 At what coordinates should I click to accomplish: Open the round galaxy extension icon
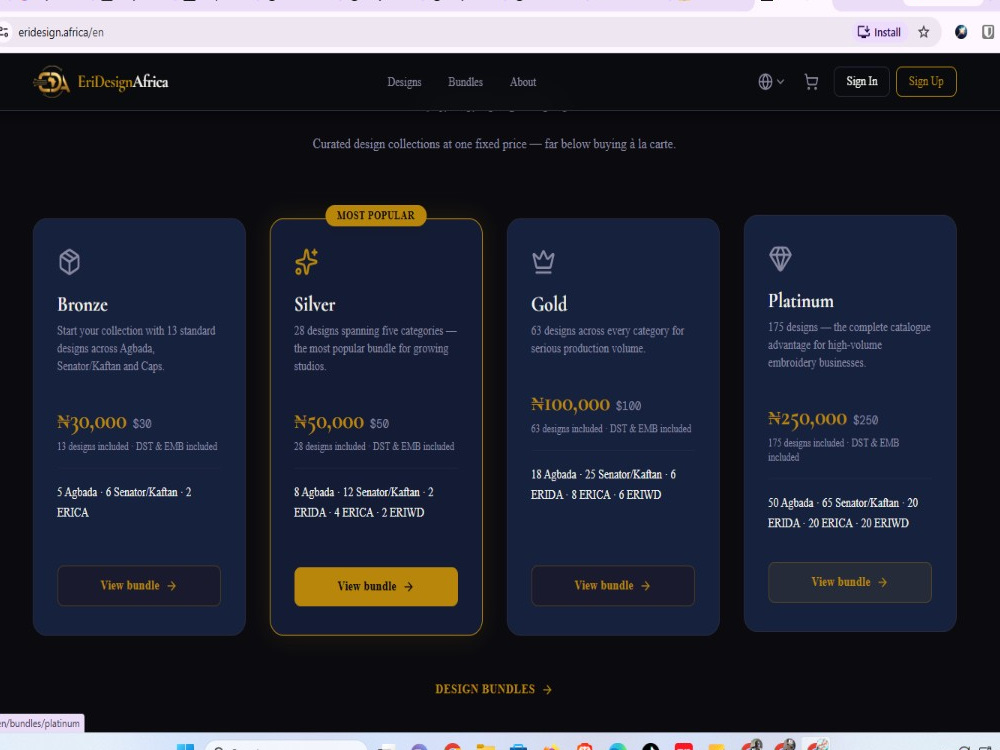[961, 32]
